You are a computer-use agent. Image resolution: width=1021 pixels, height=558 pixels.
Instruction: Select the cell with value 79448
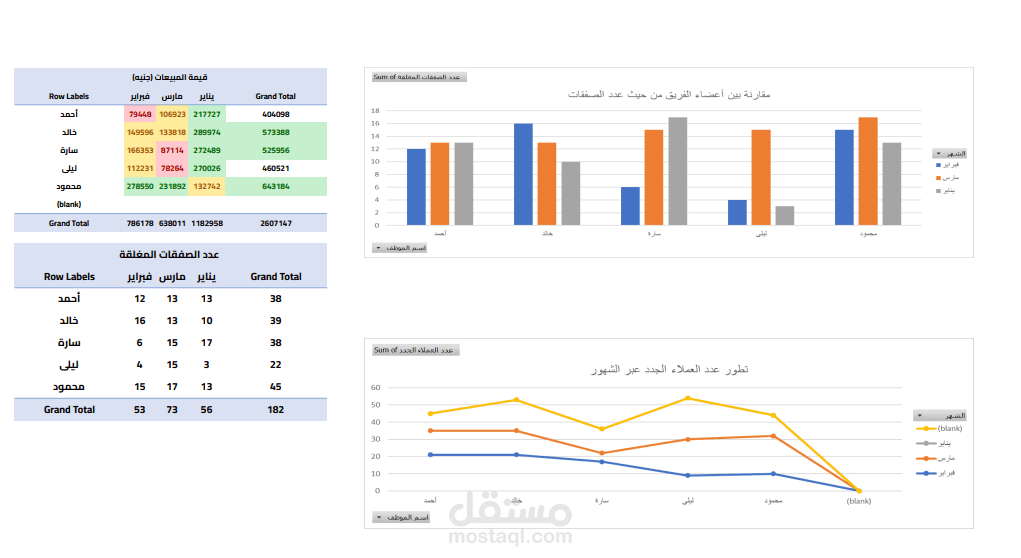140,114
